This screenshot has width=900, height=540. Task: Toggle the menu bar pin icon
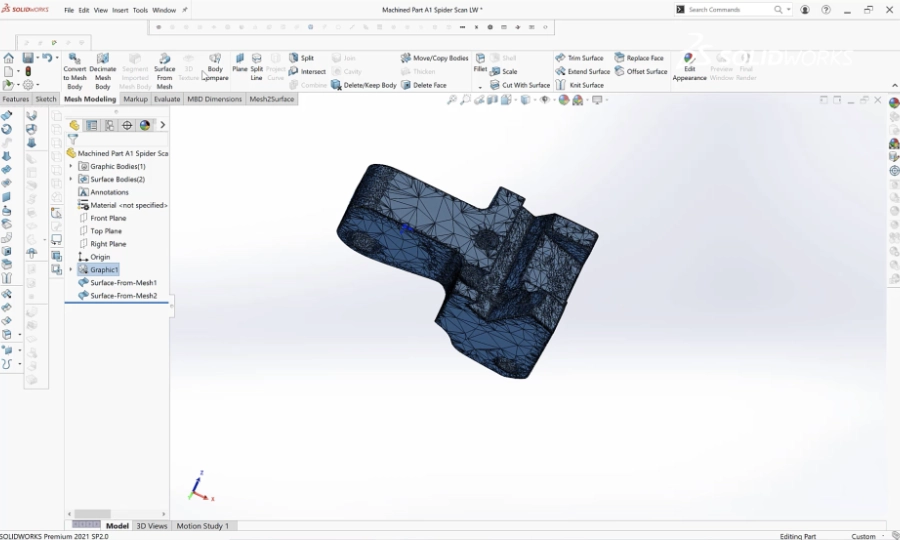pos(185,10)
